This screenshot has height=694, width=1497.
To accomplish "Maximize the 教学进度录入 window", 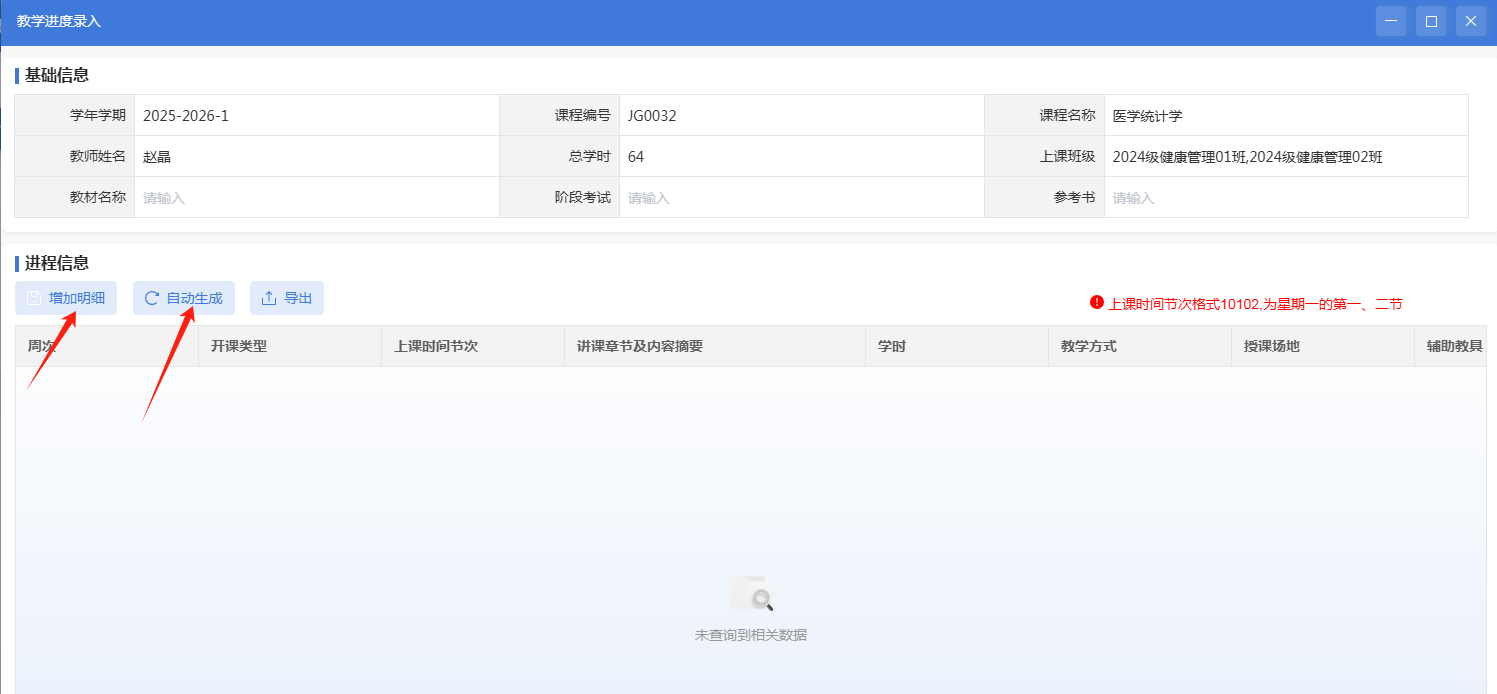I will [x=1431, y=21].
